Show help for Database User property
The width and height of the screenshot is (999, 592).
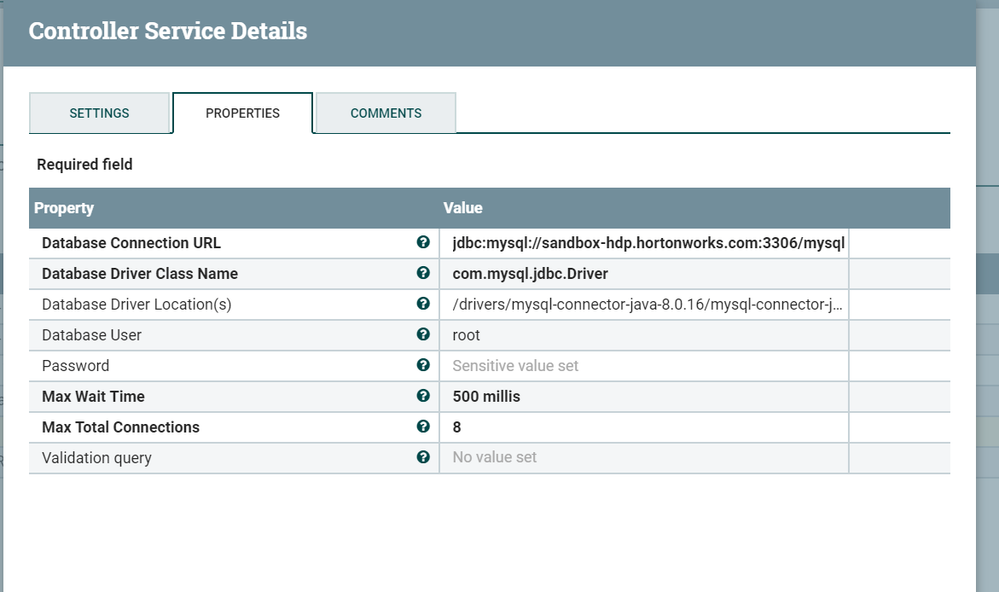tap(424, 335)
